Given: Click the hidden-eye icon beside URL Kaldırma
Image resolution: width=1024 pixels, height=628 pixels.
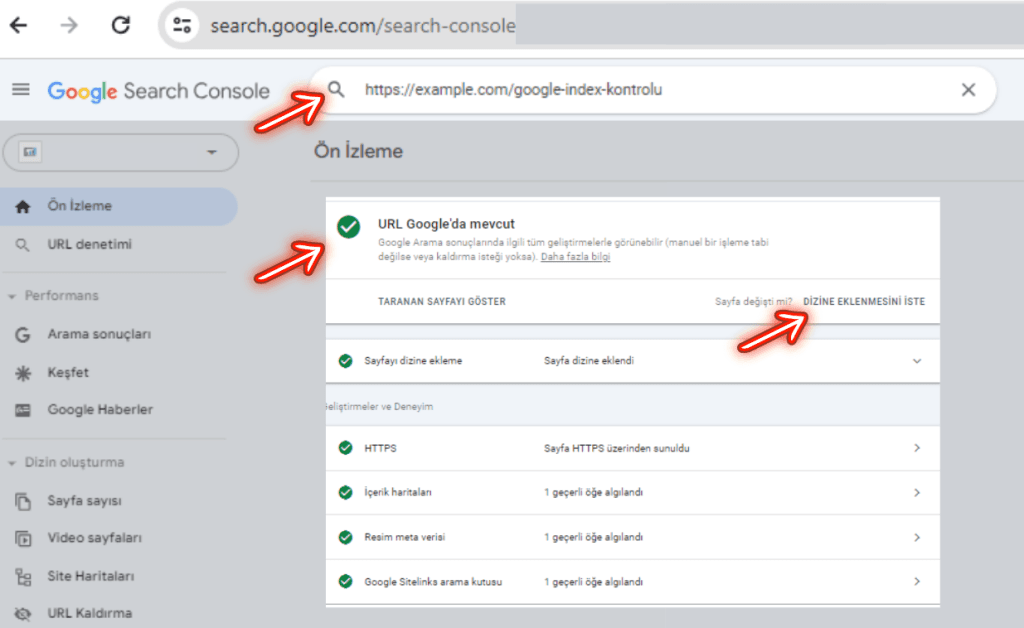Looking at the screenshot, I should [23, 614].
